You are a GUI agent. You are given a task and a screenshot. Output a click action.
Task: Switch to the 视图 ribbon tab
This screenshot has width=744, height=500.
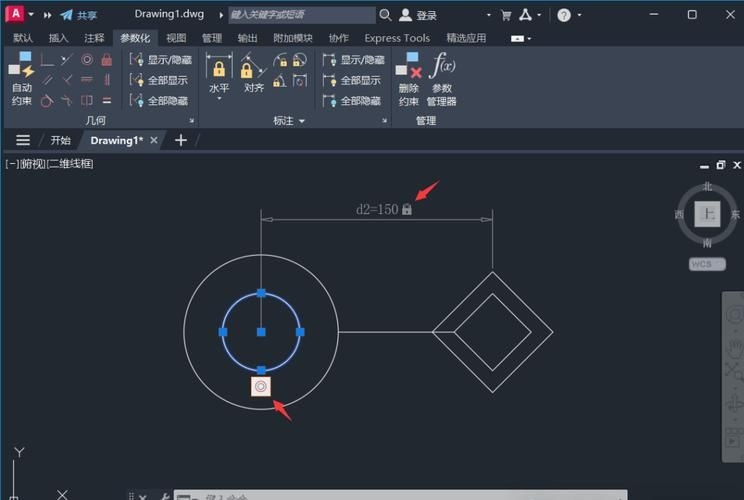pos(176,38)
